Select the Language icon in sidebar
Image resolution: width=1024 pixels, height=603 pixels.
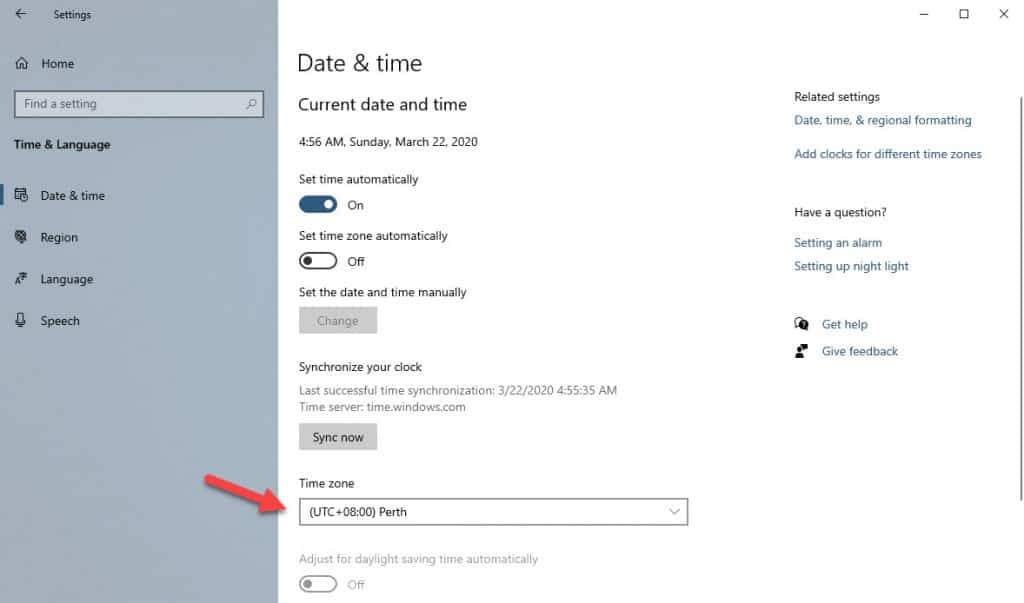[22, 279]
